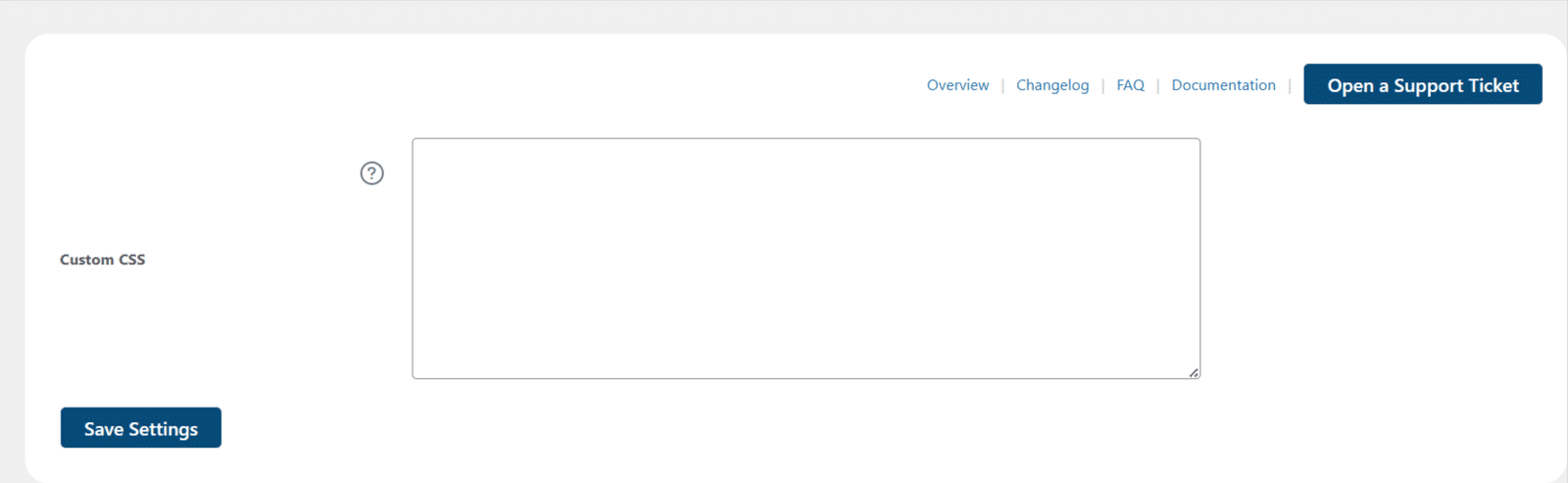Open the Overview link
The height and width of the screenshot is (483, 1568).
pos(957,85)
